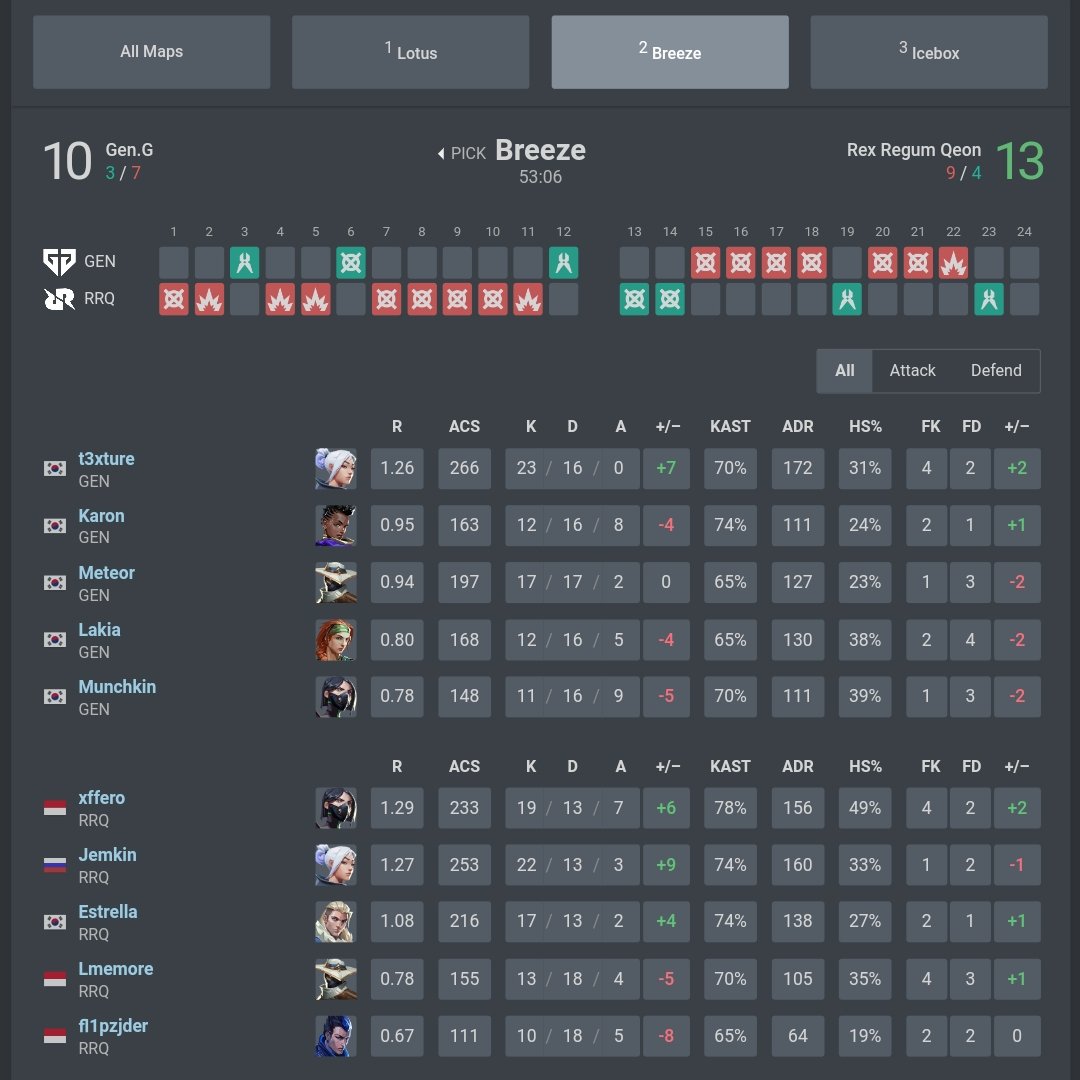Click Munchkin's Viper agent icon
1080x1080 pixels.
[336, 696]
